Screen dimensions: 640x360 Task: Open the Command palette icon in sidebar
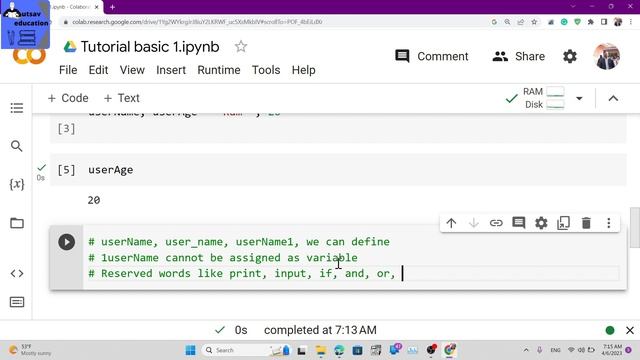(x=17, y=302)
